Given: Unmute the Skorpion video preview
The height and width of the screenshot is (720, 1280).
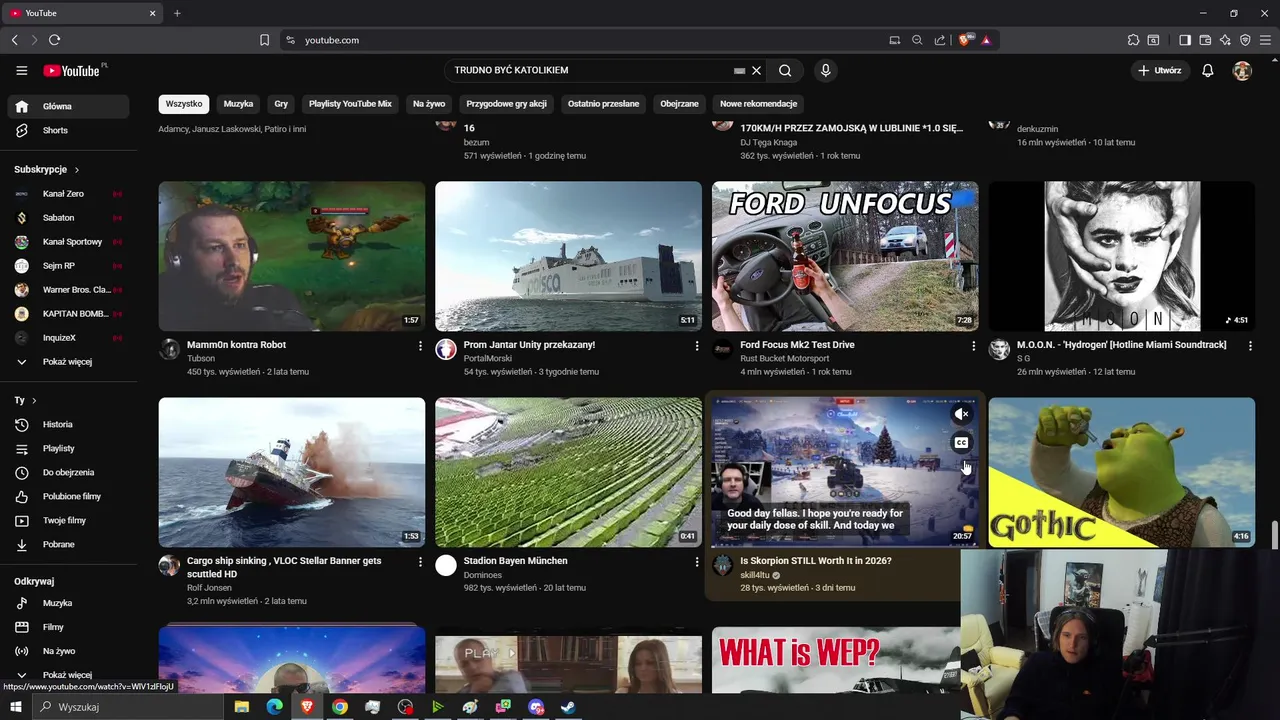Looking at the screenshot, I should point(961,414).
